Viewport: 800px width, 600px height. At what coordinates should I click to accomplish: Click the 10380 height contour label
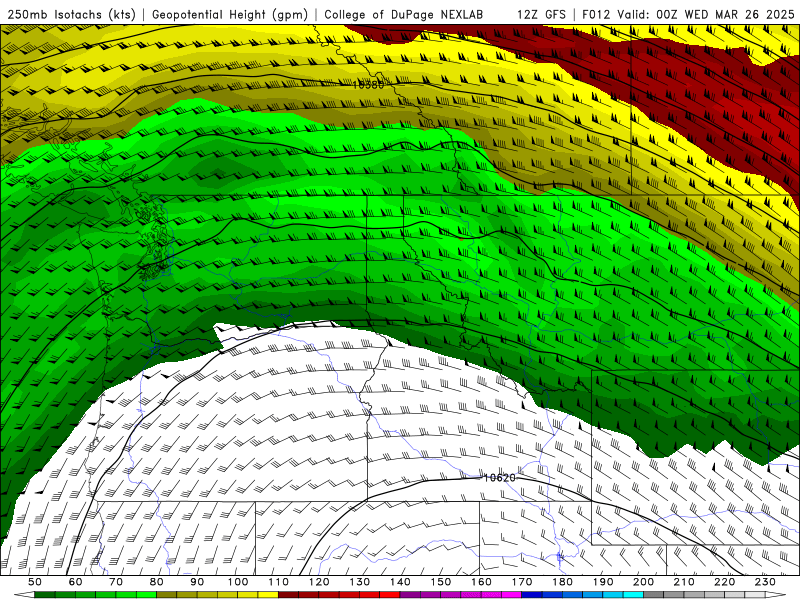368,85
